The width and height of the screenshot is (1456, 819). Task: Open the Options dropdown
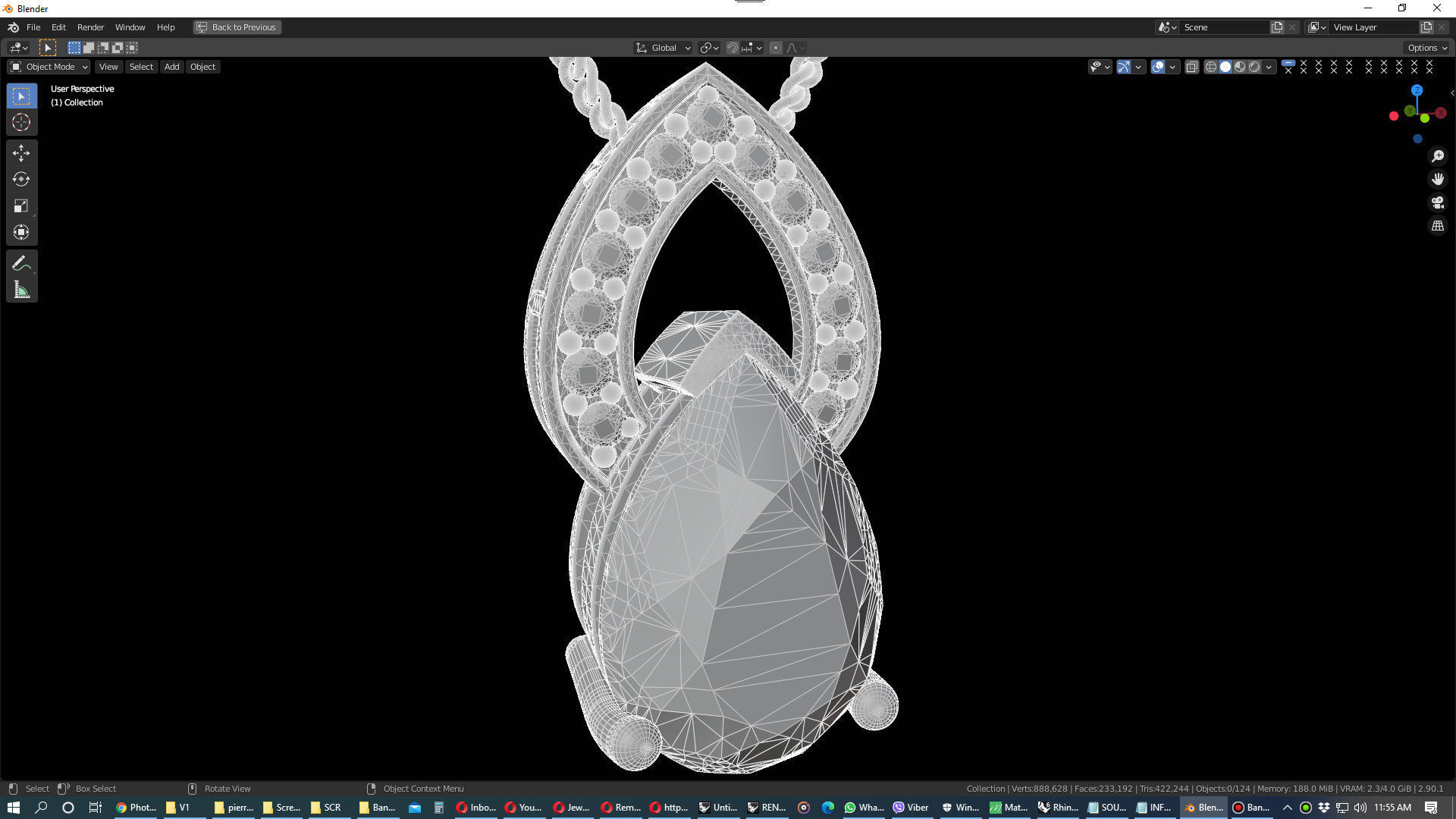(x=1426, y=48)
